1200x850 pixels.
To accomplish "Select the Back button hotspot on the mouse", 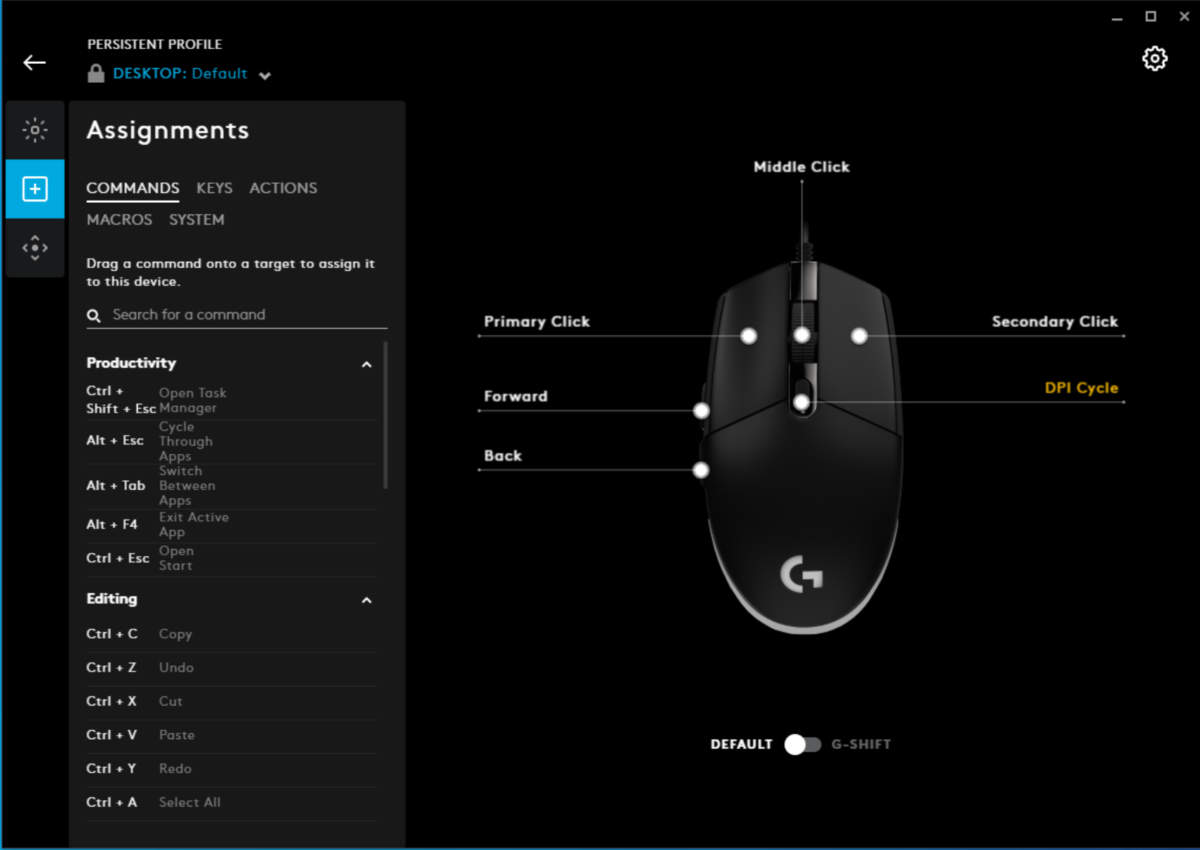I will (x=700, y=468).
